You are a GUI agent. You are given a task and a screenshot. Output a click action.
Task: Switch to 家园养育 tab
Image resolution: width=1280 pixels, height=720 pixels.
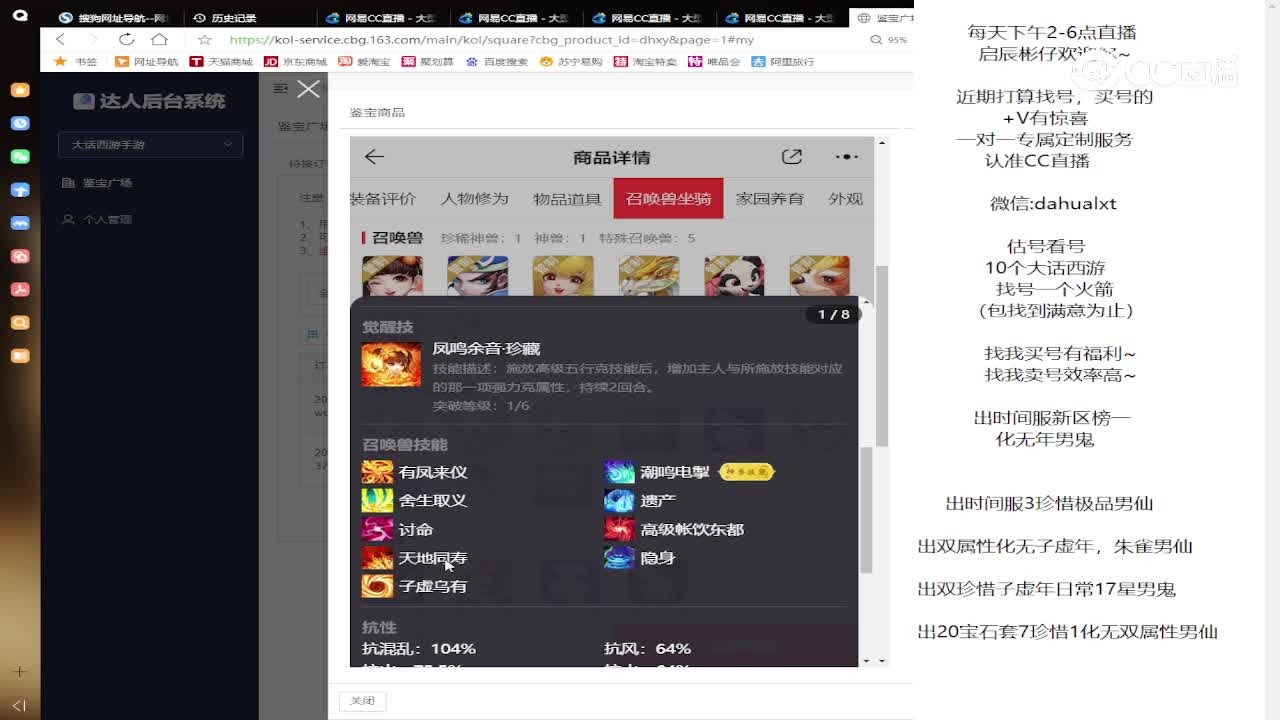[770, 199]
